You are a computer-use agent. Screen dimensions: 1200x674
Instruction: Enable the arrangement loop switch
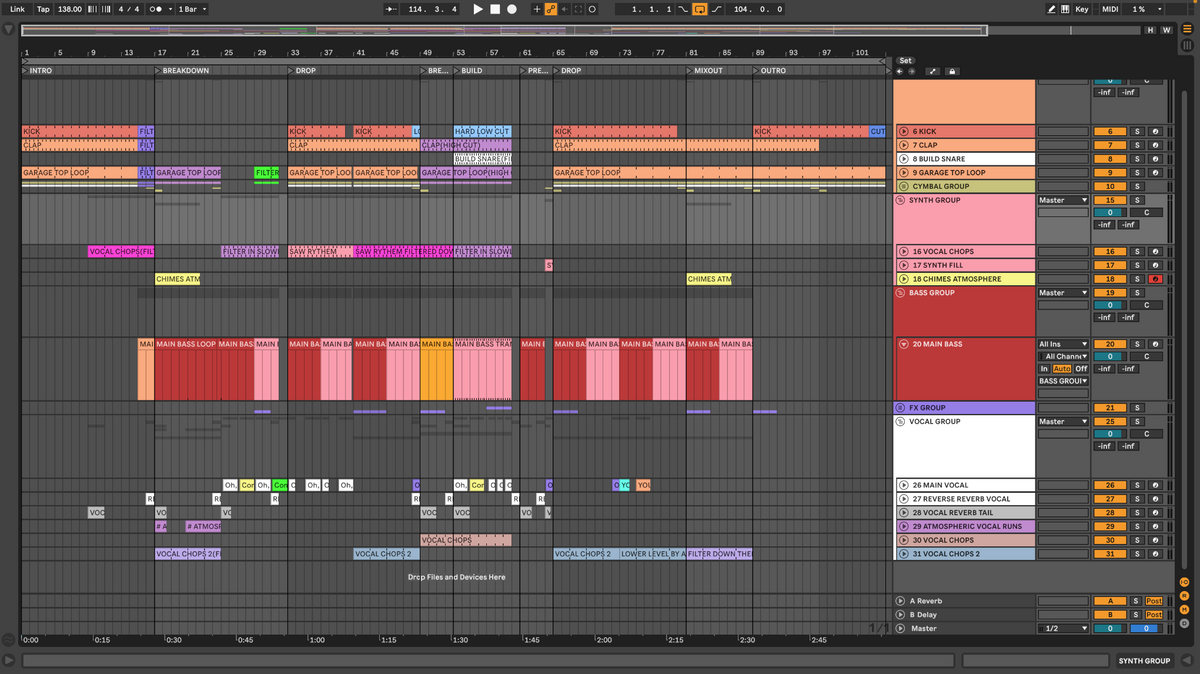pos(699,9)
